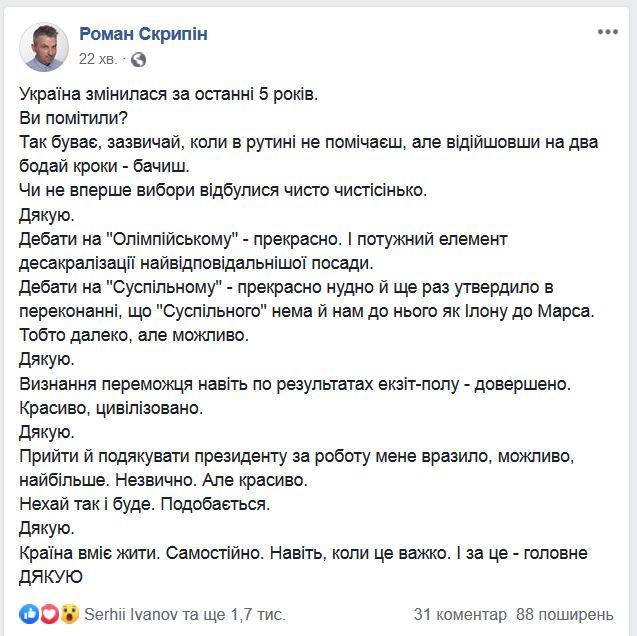This screenshot has width=637, height=636.
Task: Open the post options three-dots menu
Action: (607, 32)
